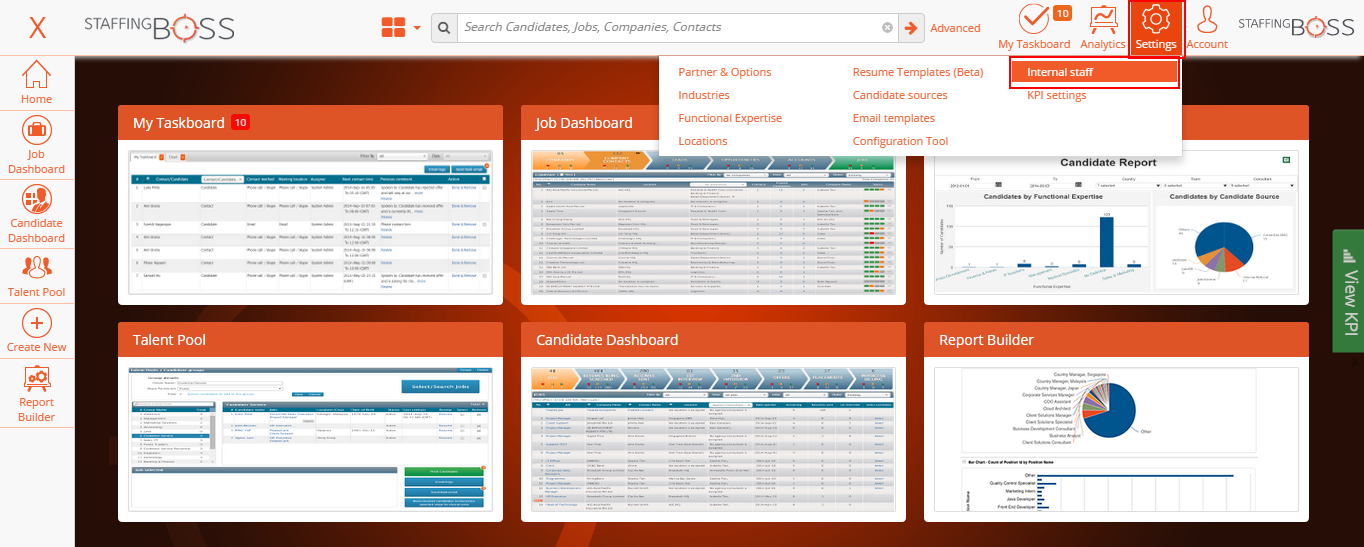The height and width of the screenshot is (547, 1364).
Task: Open Job Dashboard from the sidebar
Action: click(37, 147)
